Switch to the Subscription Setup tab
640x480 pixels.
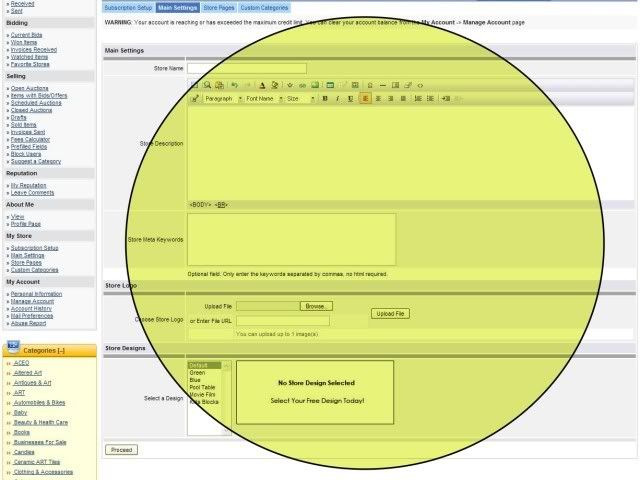click(x=128, y=8)
